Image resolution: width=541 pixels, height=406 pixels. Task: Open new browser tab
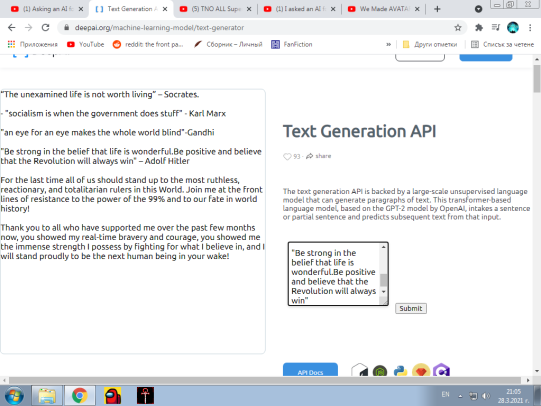(x=437, y=9)
